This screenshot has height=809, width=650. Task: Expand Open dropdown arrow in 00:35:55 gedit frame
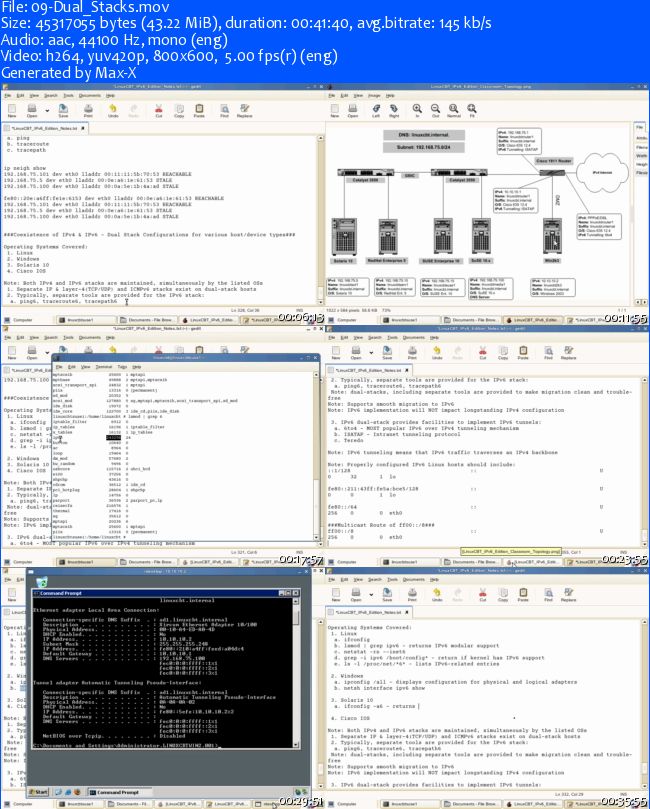(x=371, y=595)
